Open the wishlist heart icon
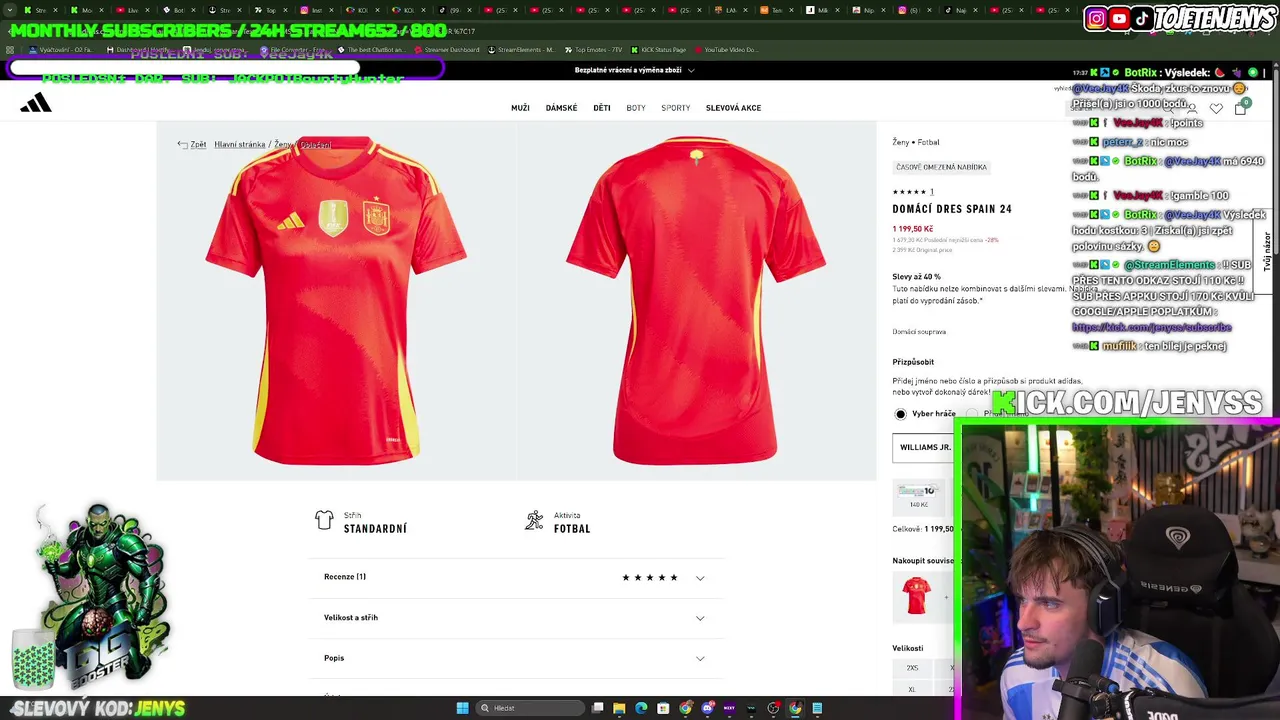The image size is (1280, 720). (1216, 108)
